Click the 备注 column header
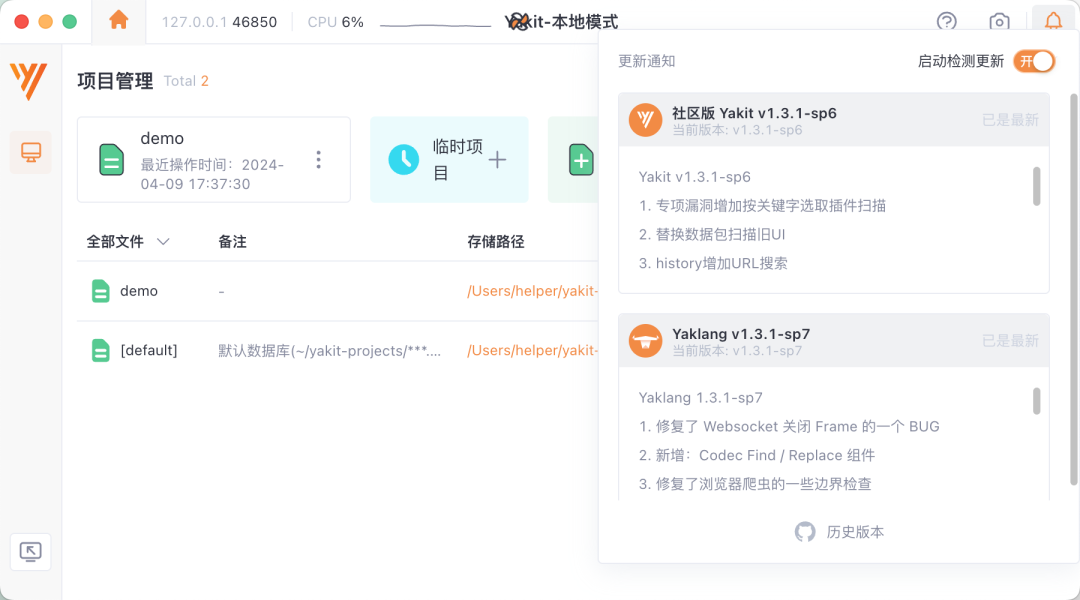Viewport: 1080px width, 600px height. click(x=232, y=242)
